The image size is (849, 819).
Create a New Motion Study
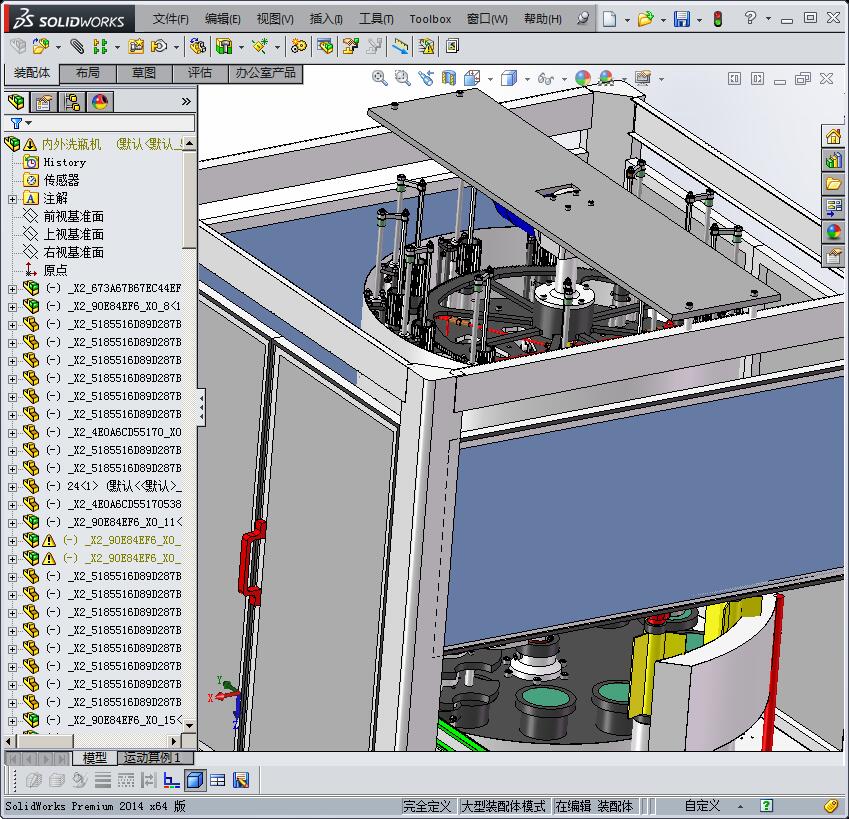(x=298, y=47)
